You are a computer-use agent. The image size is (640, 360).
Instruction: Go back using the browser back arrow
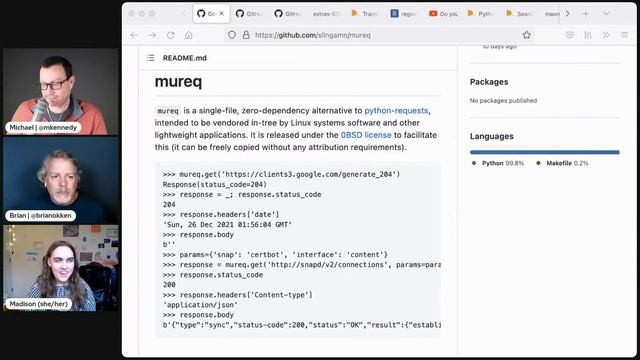134,35
